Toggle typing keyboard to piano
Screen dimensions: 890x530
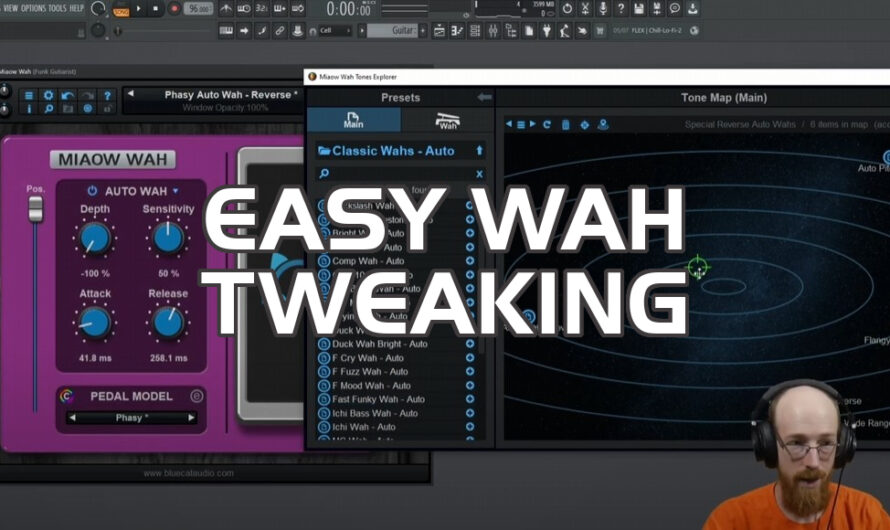coord(226,31)
